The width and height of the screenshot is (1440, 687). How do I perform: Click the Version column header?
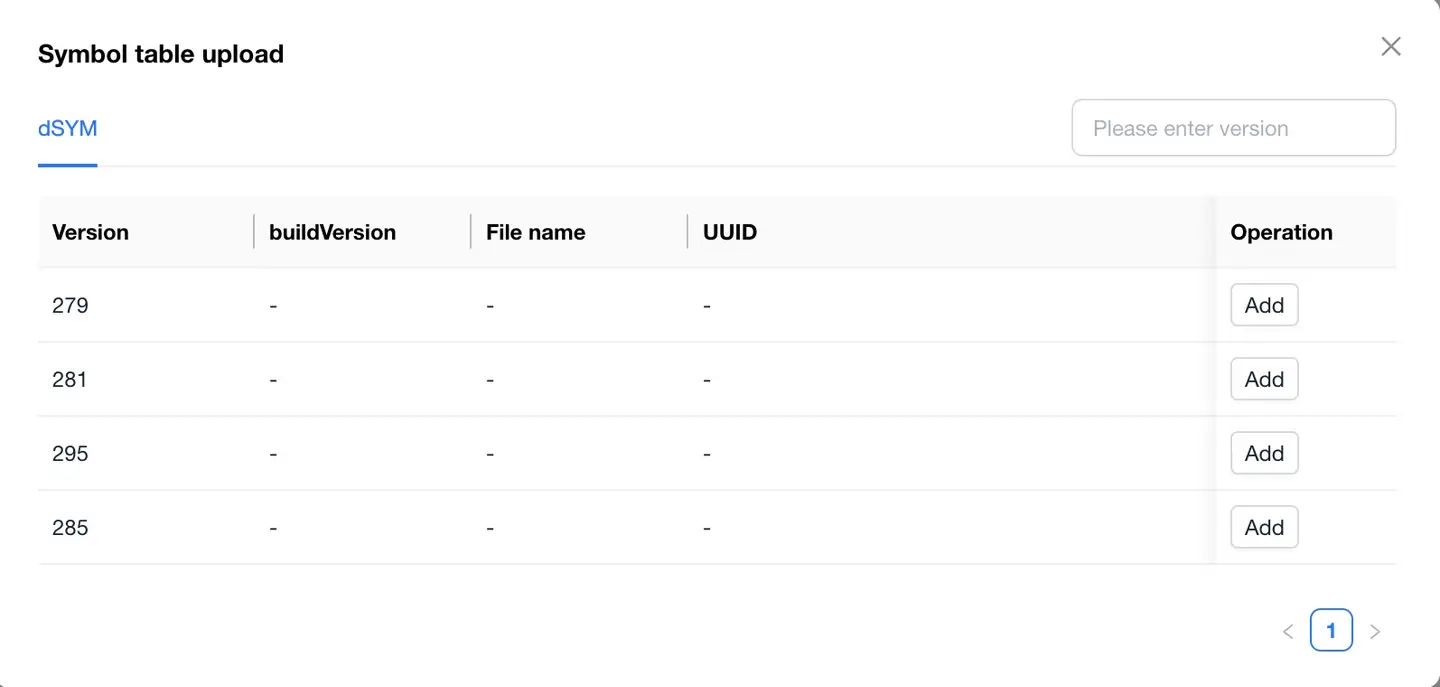[91, 232]
